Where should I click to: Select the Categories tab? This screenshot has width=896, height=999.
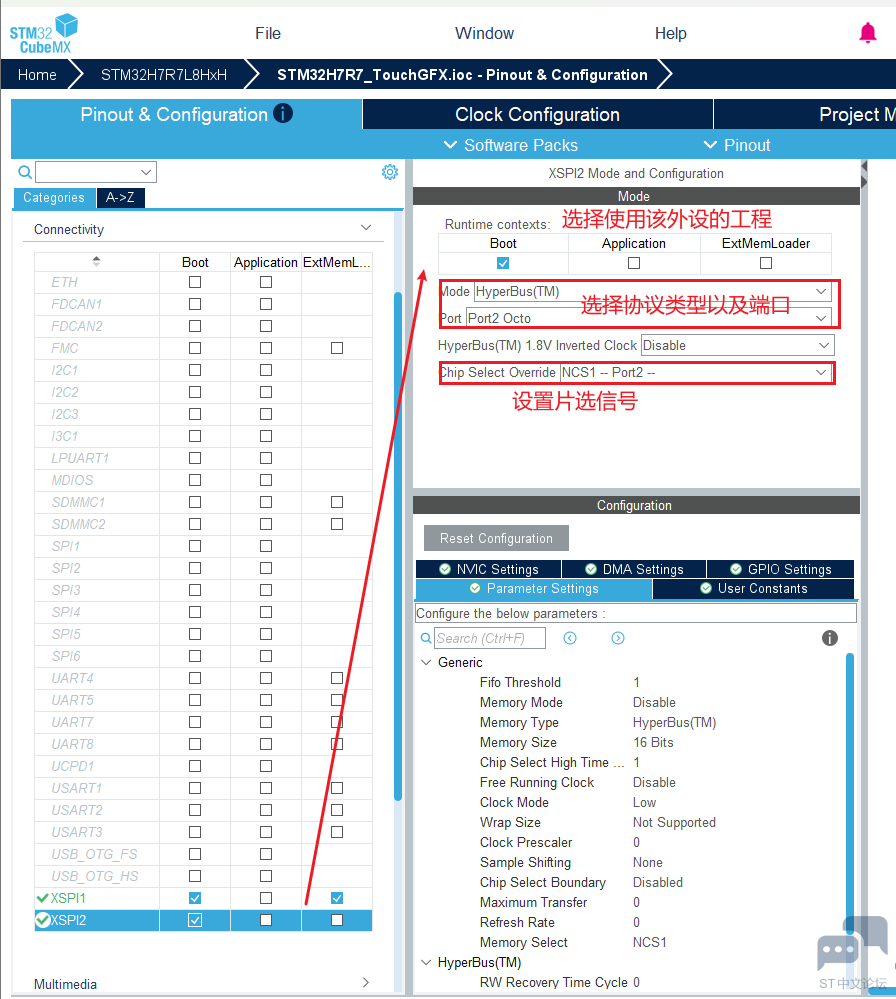pyautogui.click(x=54, y=198)
